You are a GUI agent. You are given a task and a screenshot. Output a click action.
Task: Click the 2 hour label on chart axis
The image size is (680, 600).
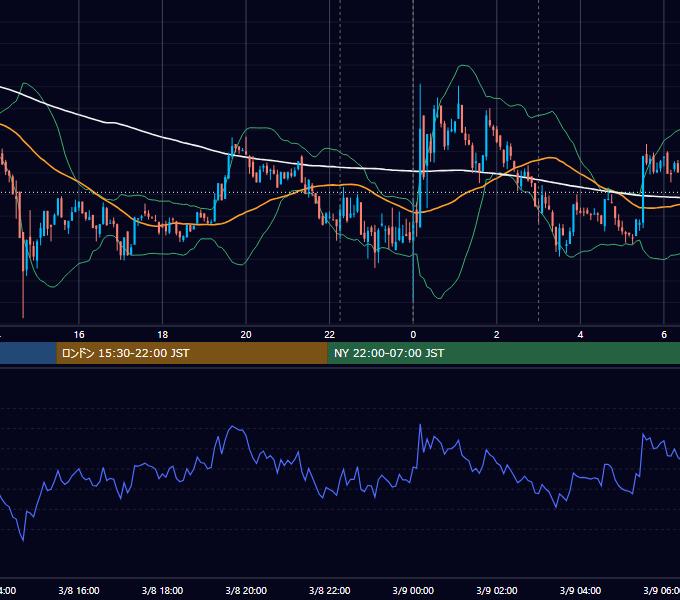[x=497, y=335]
